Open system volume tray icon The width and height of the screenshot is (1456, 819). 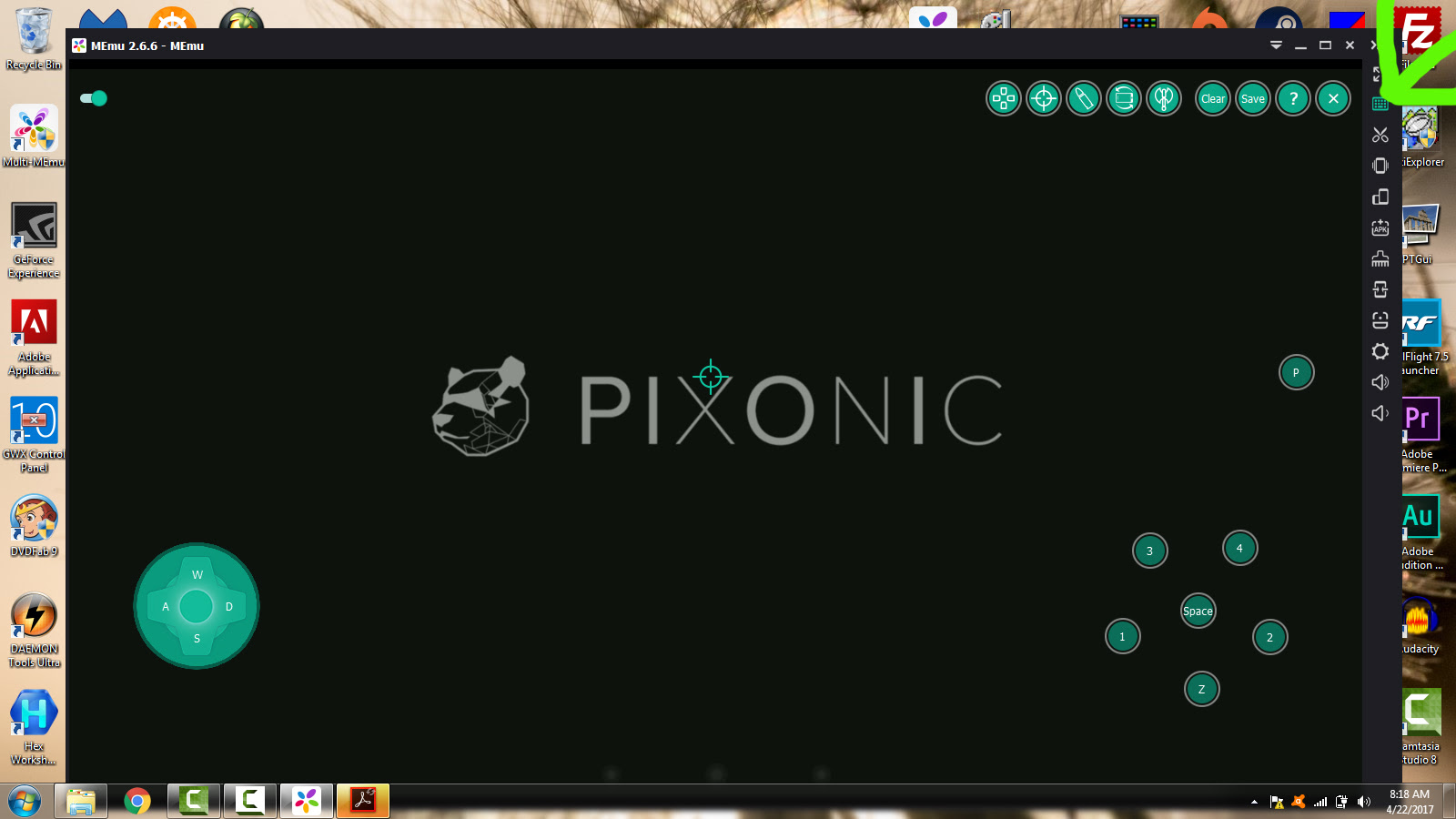pyautogui.click(x=1363, y=802)
